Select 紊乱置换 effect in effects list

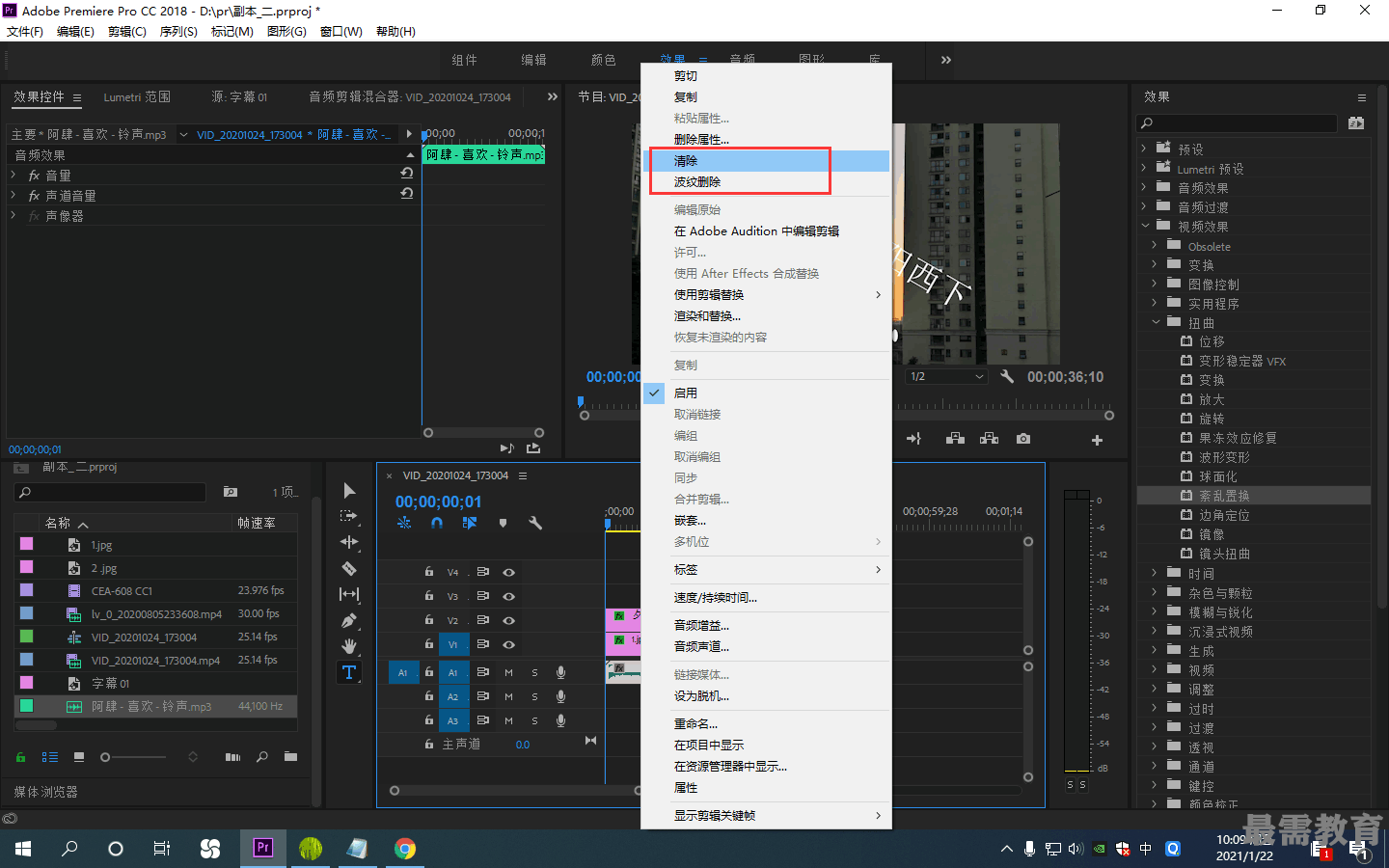[1224, 496]
